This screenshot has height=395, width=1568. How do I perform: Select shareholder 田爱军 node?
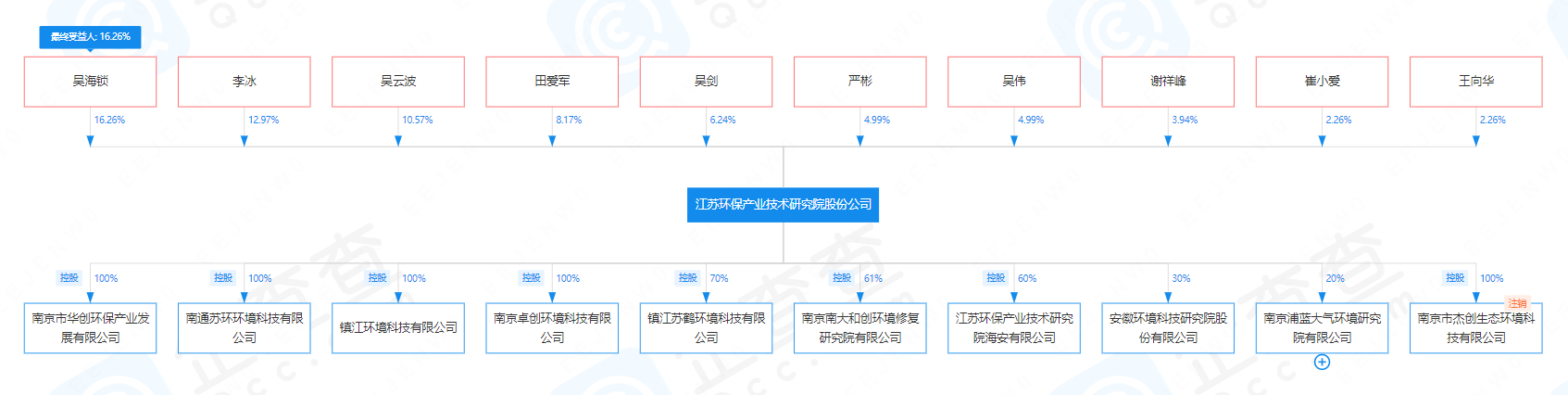[x=552, y=82]
